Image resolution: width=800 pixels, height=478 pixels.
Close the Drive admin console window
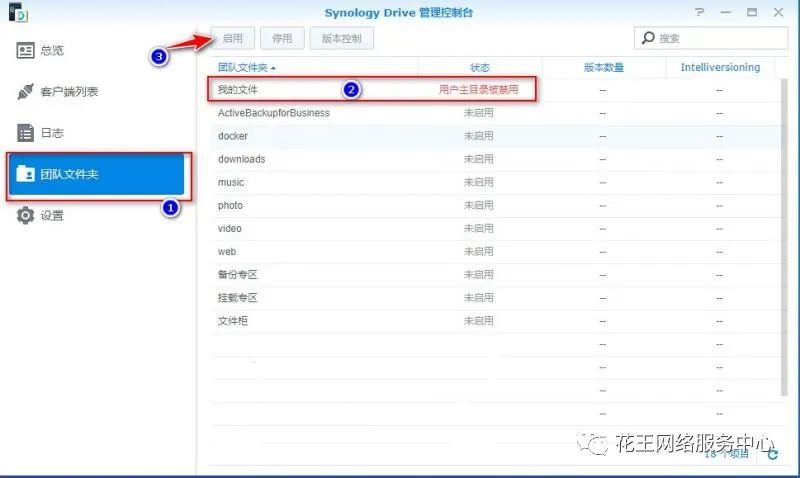point(778,12)
